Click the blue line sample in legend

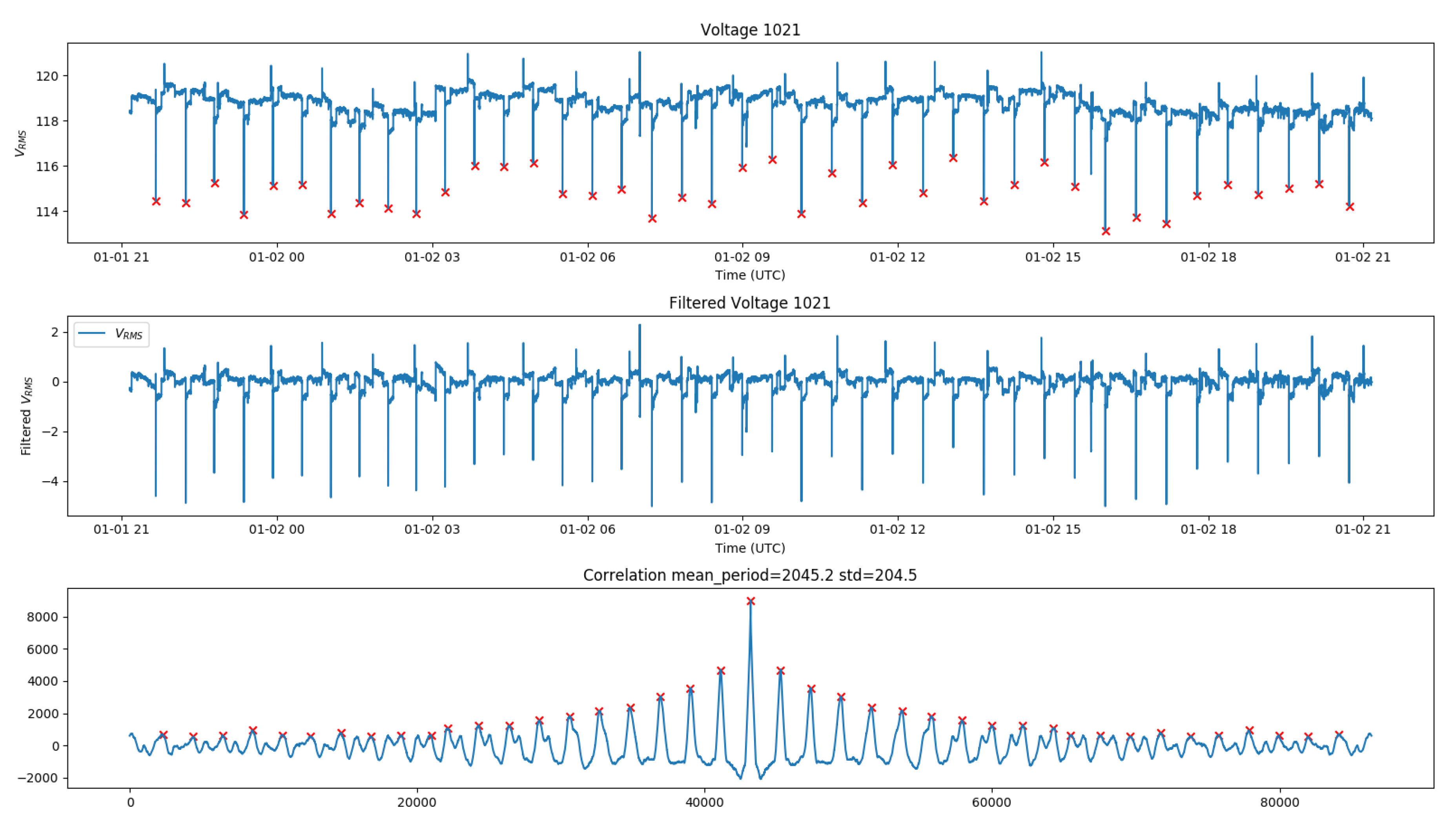(x=91, y=333)
